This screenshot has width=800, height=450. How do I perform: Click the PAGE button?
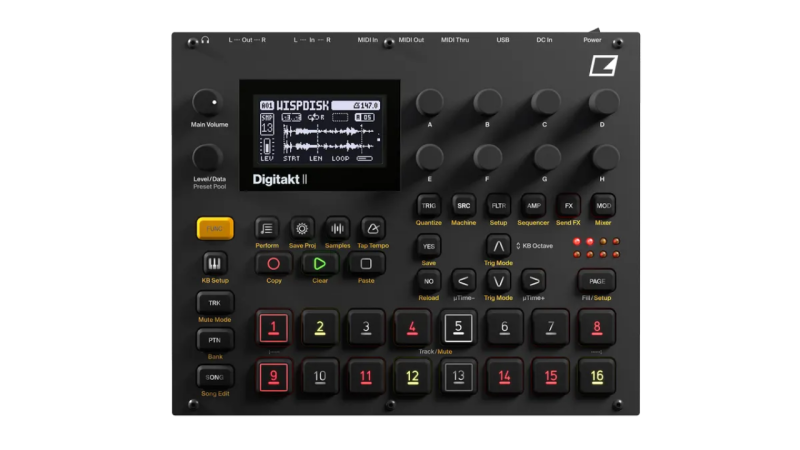(597, 281)
